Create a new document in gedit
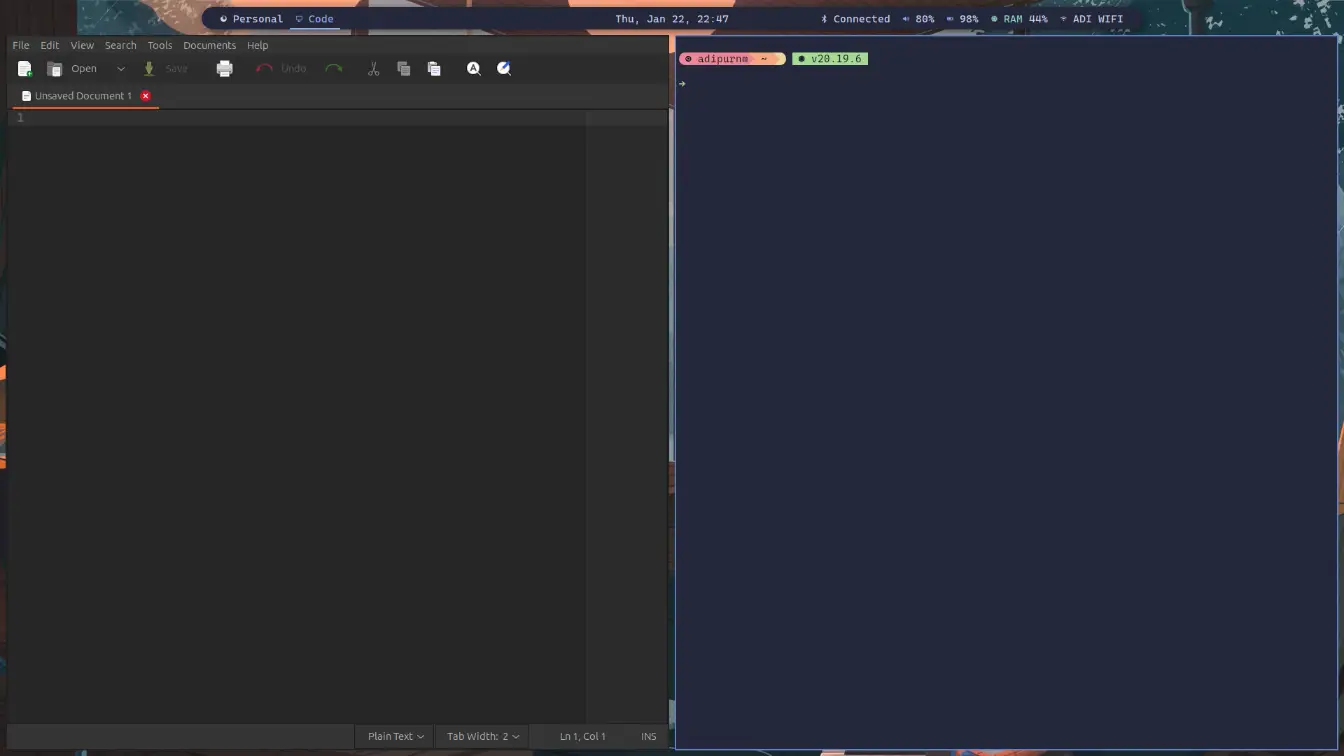This screenshot has width=1344, height=756. [x=24, y=68]
